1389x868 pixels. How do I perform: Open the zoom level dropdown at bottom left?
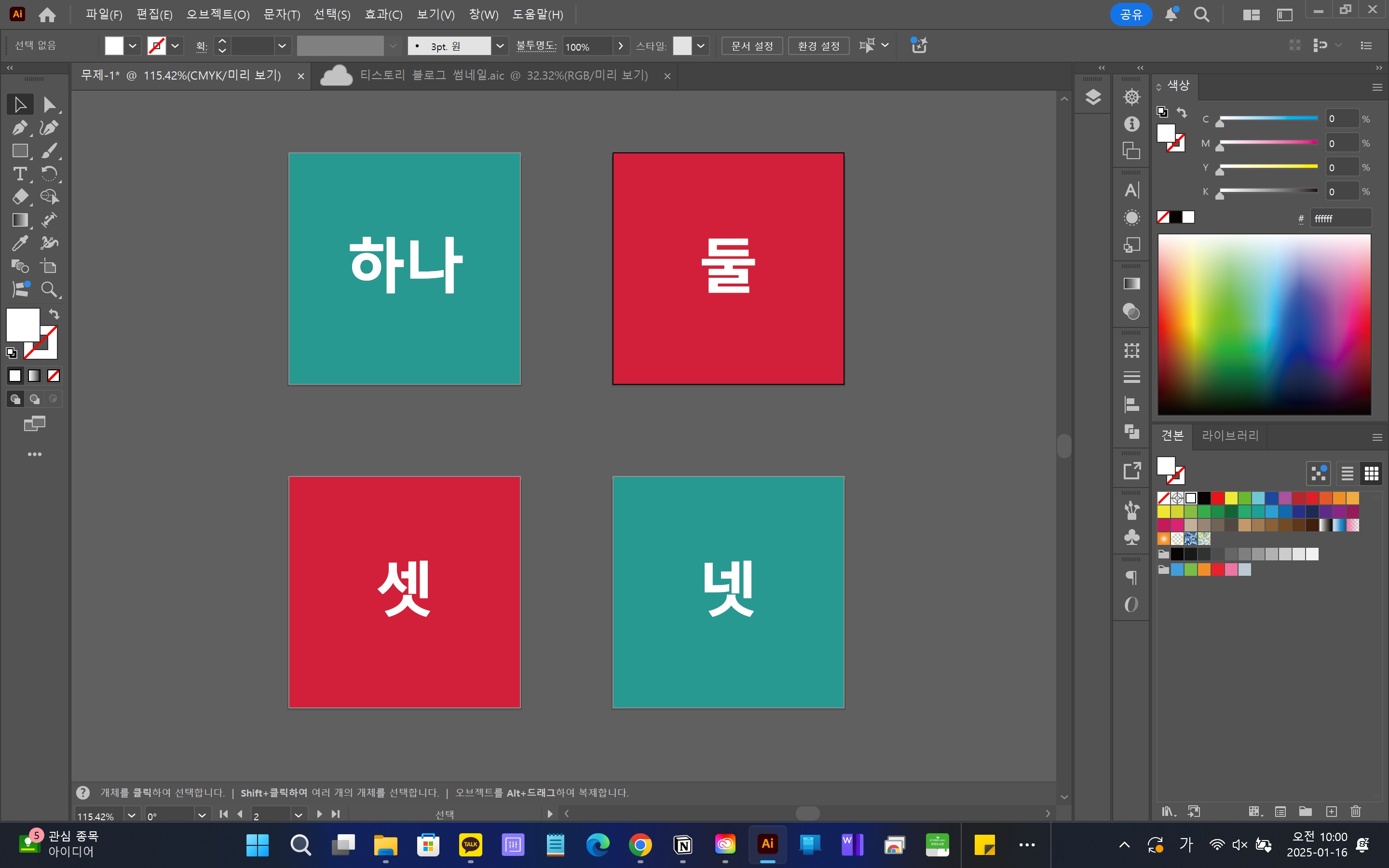(132, 814)
